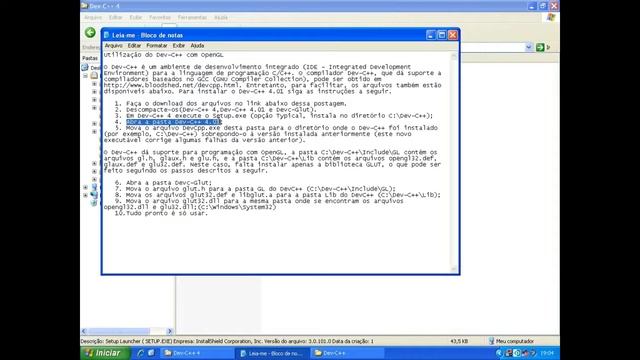Minimize the Dev-C++ 4 Explorer window
The image size is (640, 360).
(x=532, y=6)
